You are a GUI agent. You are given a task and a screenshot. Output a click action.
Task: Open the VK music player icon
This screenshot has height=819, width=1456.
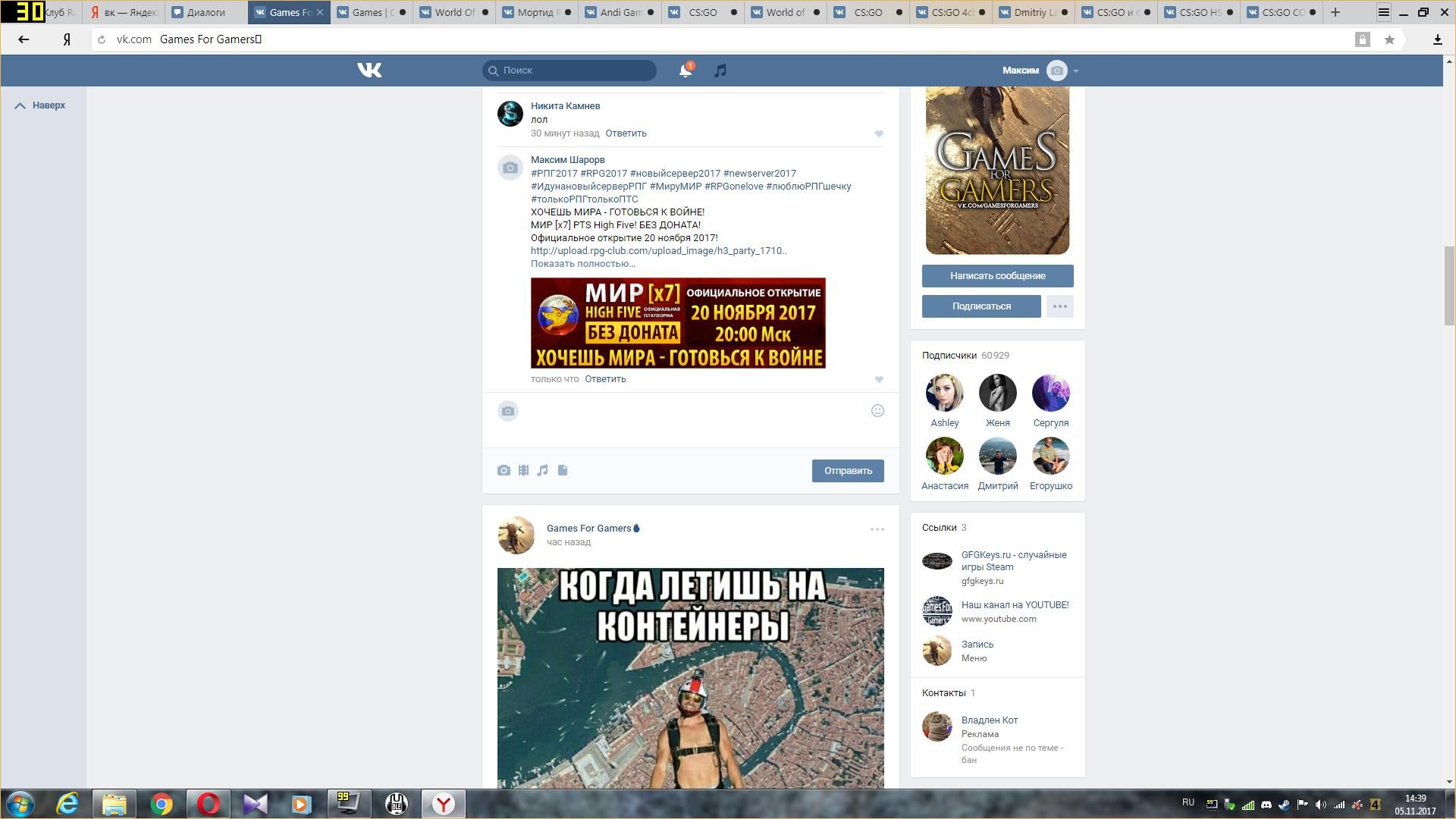pyautogui.click(x=720, y=71)
